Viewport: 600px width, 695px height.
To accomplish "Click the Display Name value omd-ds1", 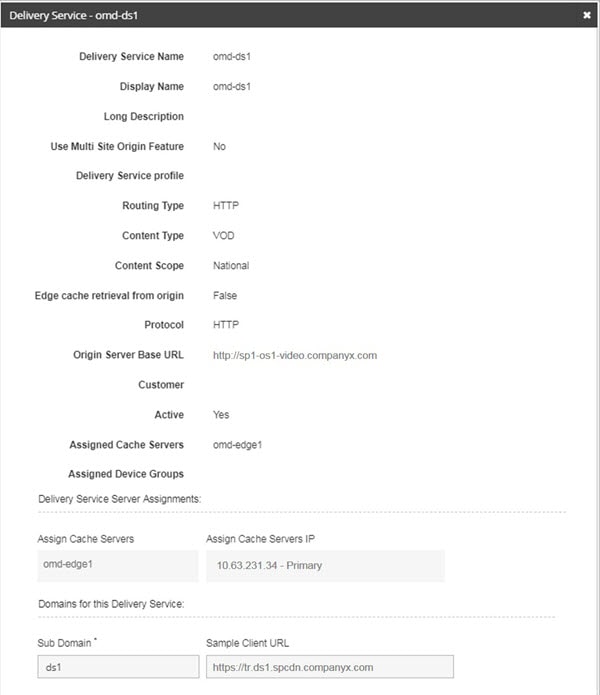I will (x=232, y=86).
